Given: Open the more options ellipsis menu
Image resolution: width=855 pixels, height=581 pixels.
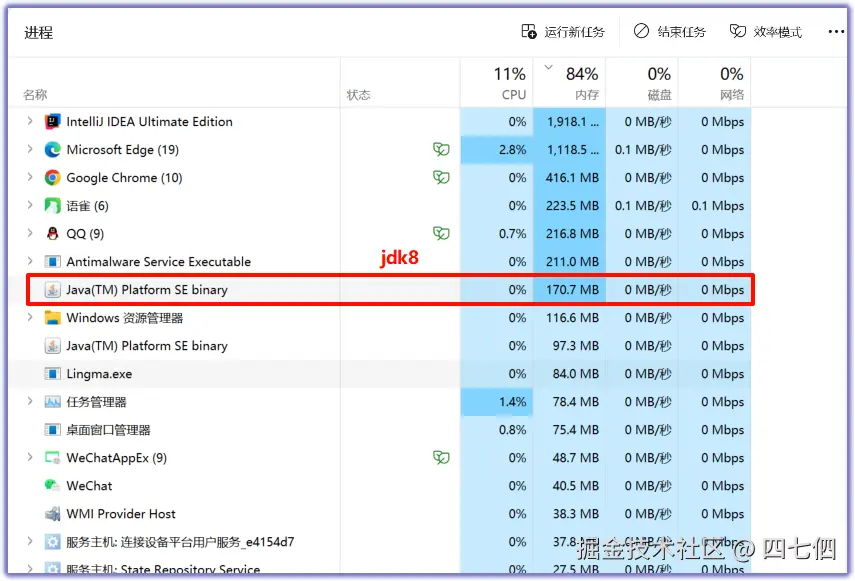Looking at the screenshot, I should coord(836,32).
